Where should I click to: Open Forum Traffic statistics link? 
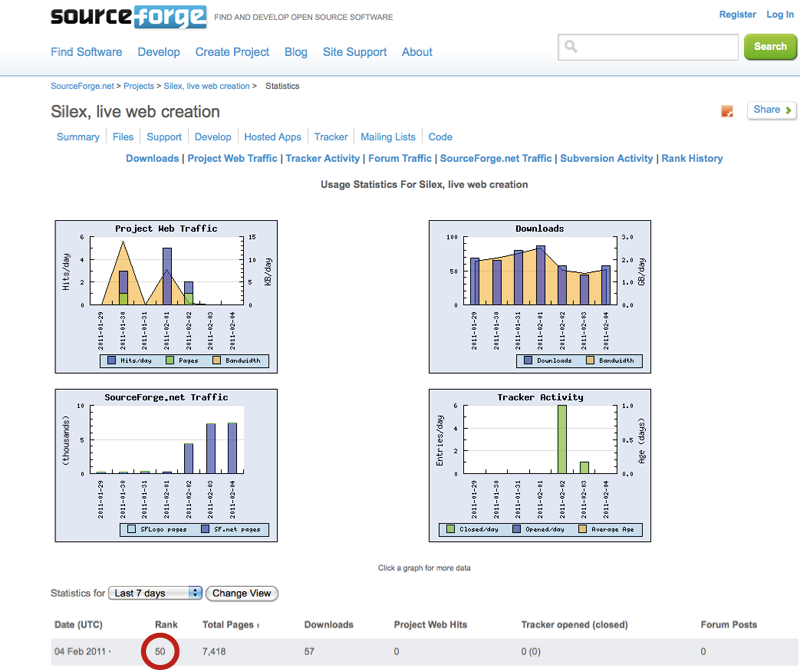coord(400,158)
